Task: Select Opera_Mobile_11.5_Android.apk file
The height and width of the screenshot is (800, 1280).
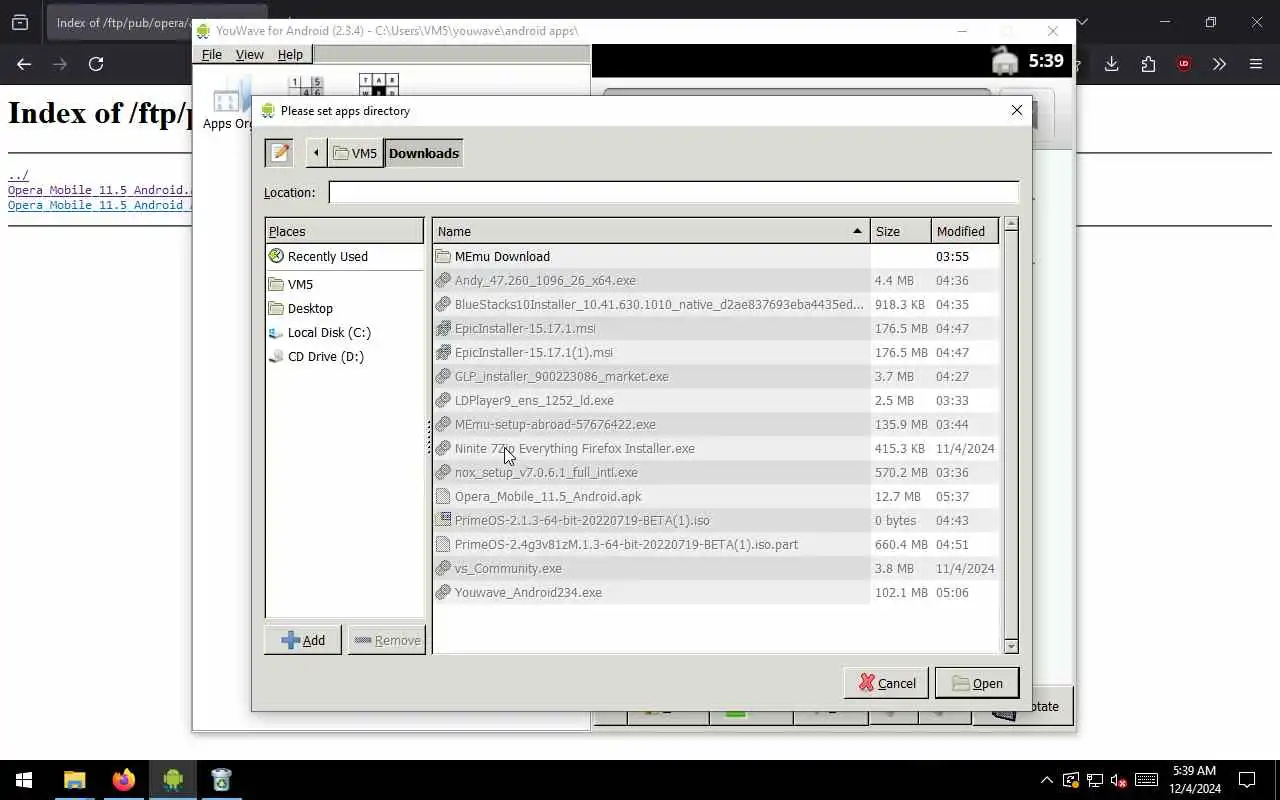Action: tap(716, 496)
